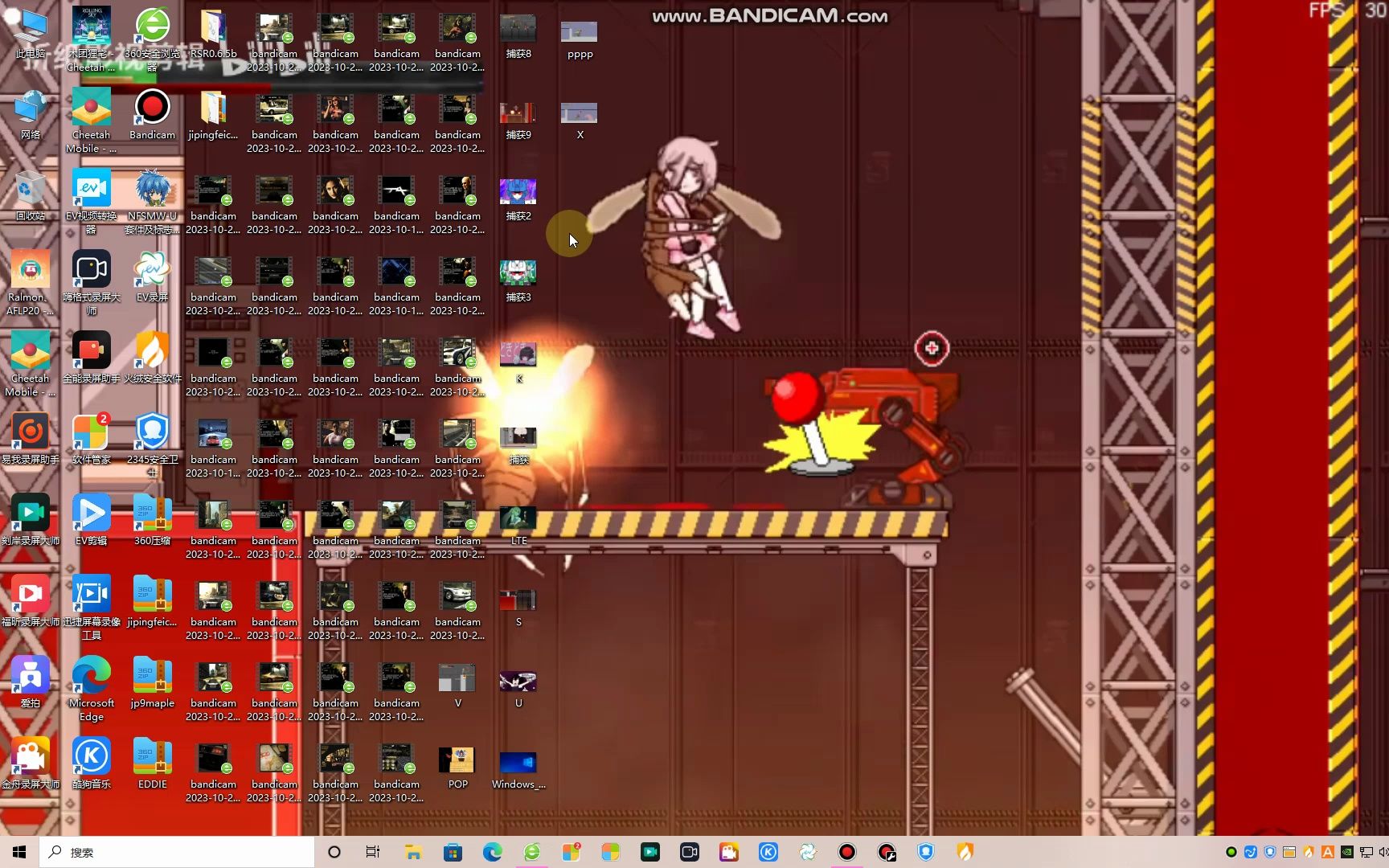Launch 爱拍 desktop shortcut

31,682
